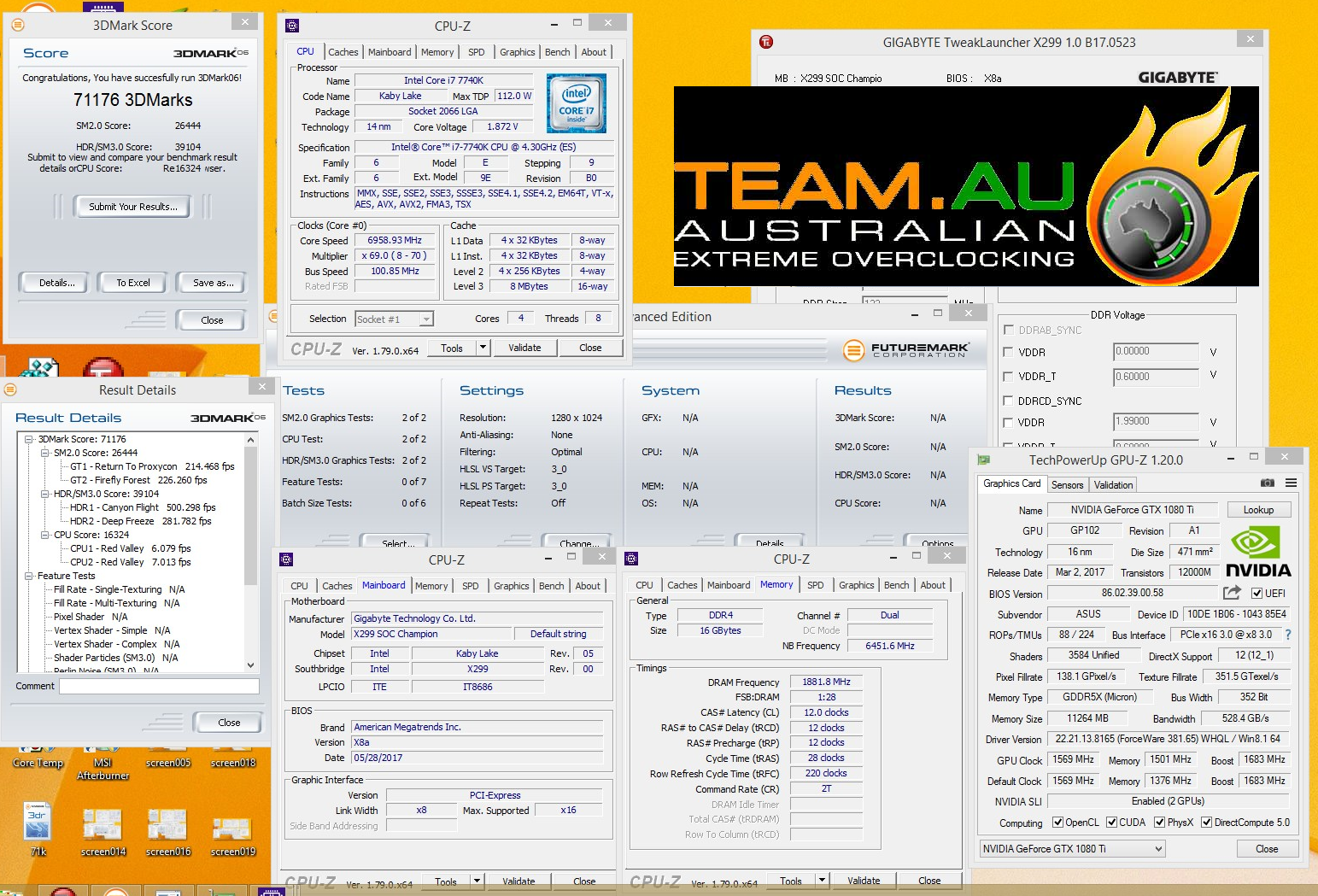Click the GIGABYTE TweakLauncher title bar icon
The image size is (1318, 896).
[x=765, y=42]
